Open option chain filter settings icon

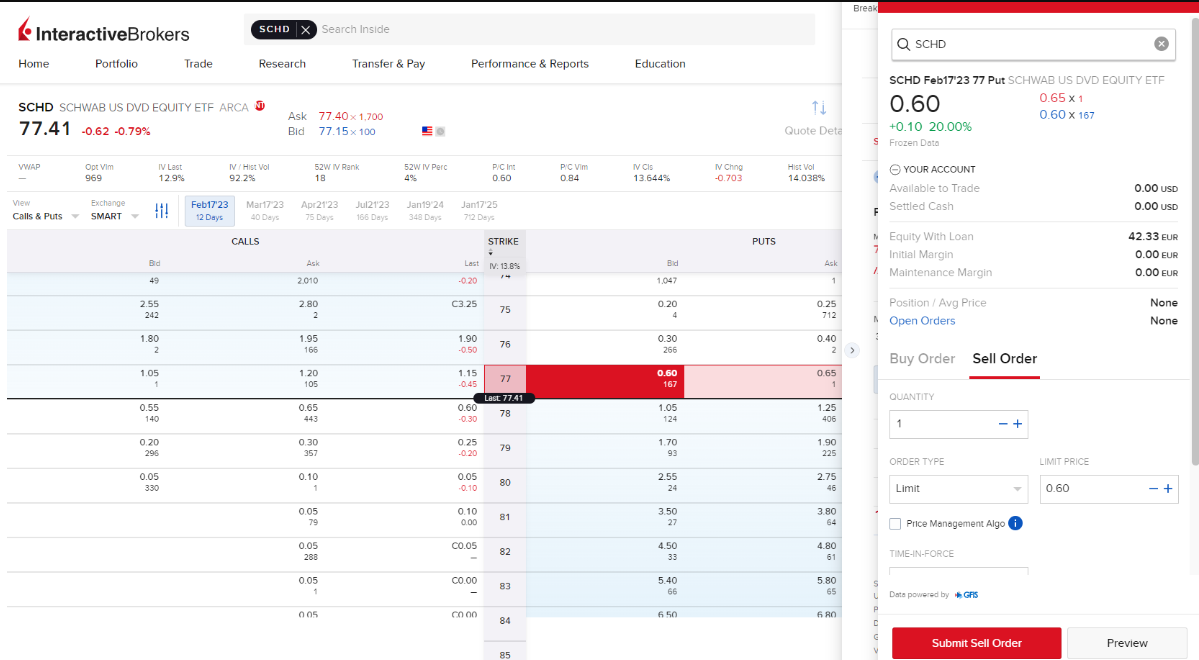tap(162, 211)
